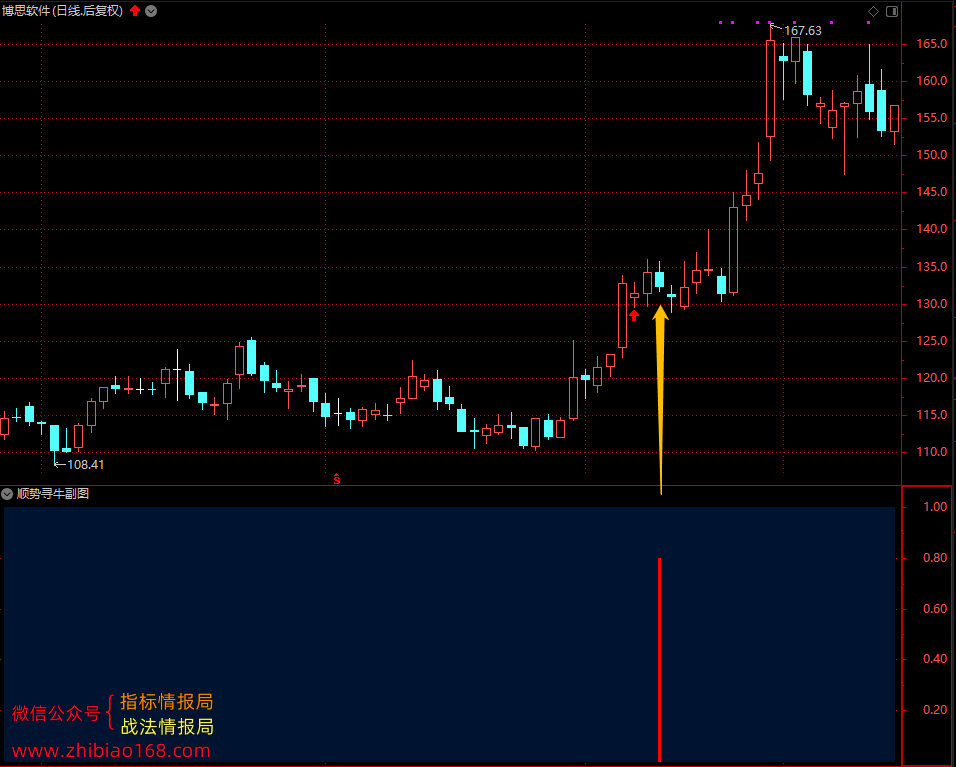Image resolution: width=956 pixels, height=767 pixels.
Task: Expand the 顺势寻牛副图 indicator dropdown
Action: click(7, 494)
